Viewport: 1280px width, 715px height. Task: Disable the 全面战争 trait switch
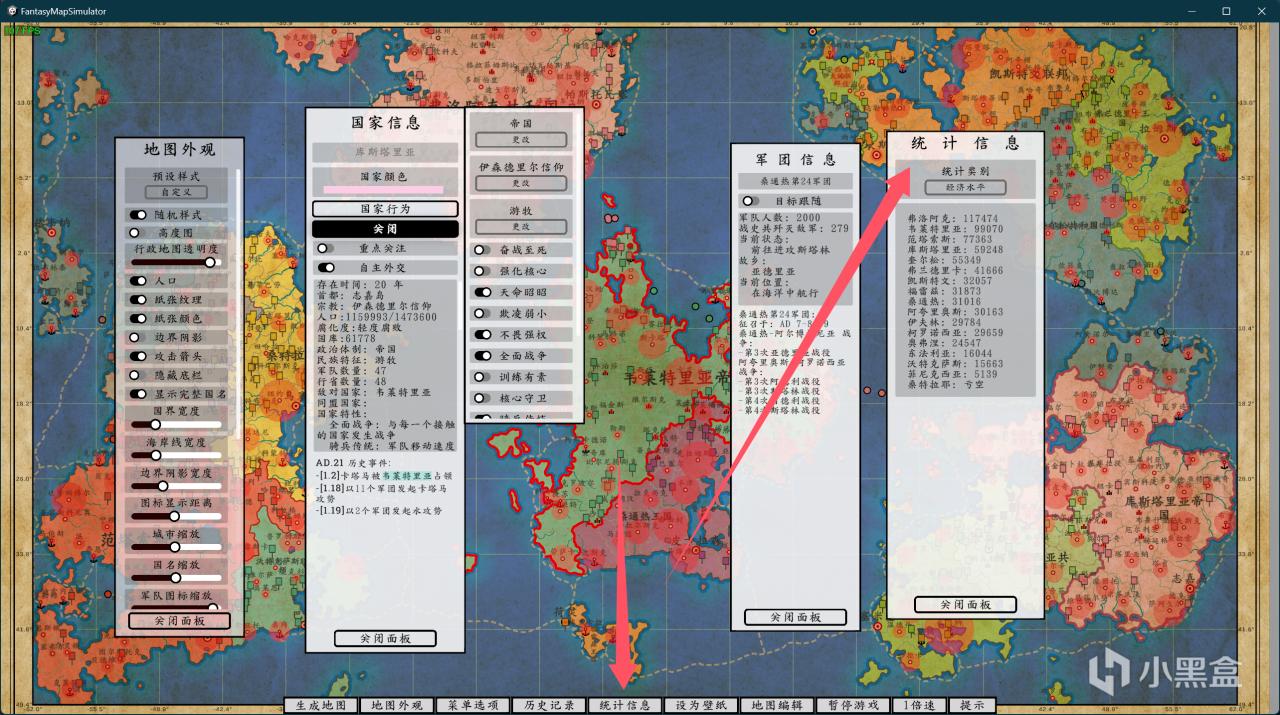(x=482, y=355)
